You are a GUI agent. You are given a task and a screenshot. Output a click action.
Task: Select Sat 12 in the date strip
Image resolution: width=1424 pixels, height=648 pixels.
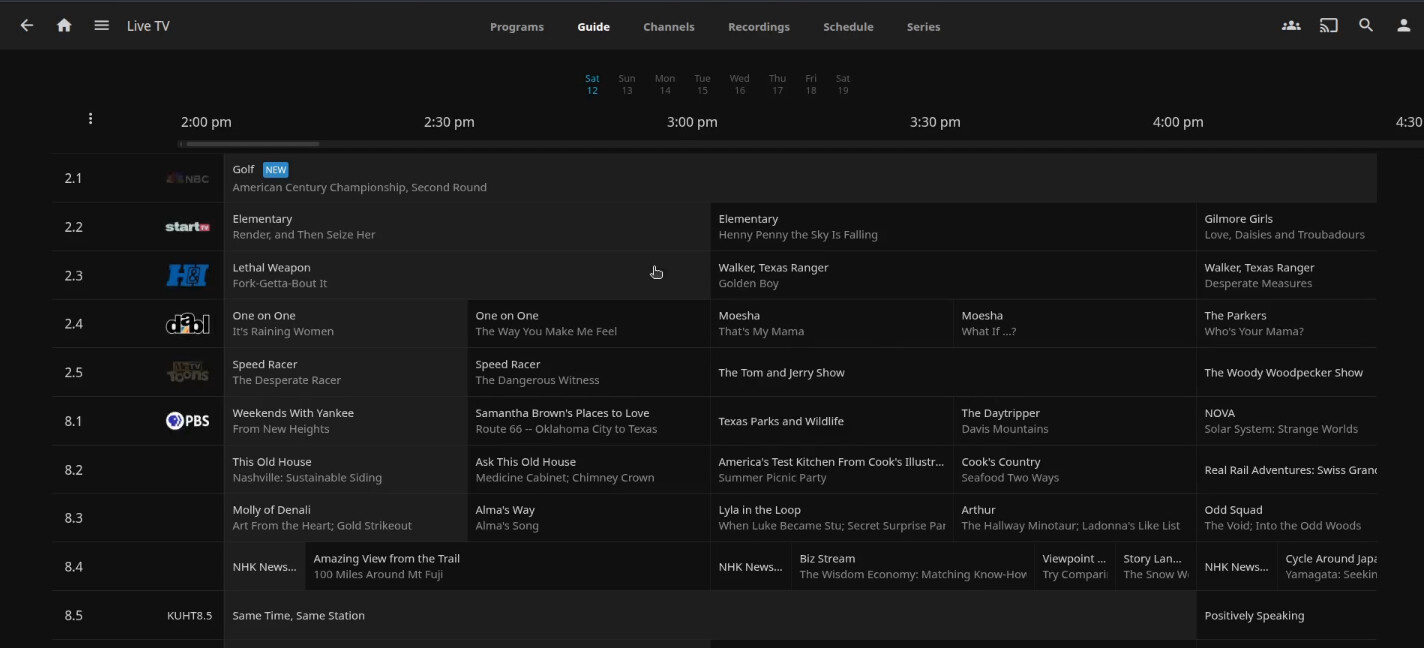[592, 84]
